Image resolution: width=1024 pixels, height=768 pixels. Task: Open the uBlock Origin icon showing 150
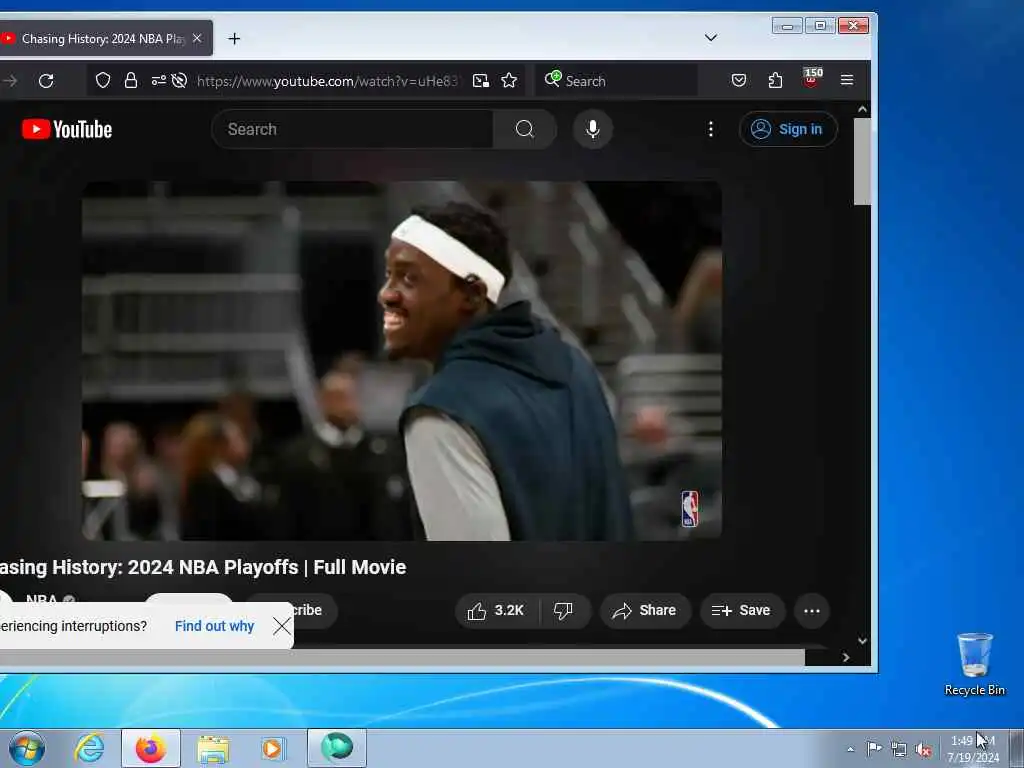point(812,78)
